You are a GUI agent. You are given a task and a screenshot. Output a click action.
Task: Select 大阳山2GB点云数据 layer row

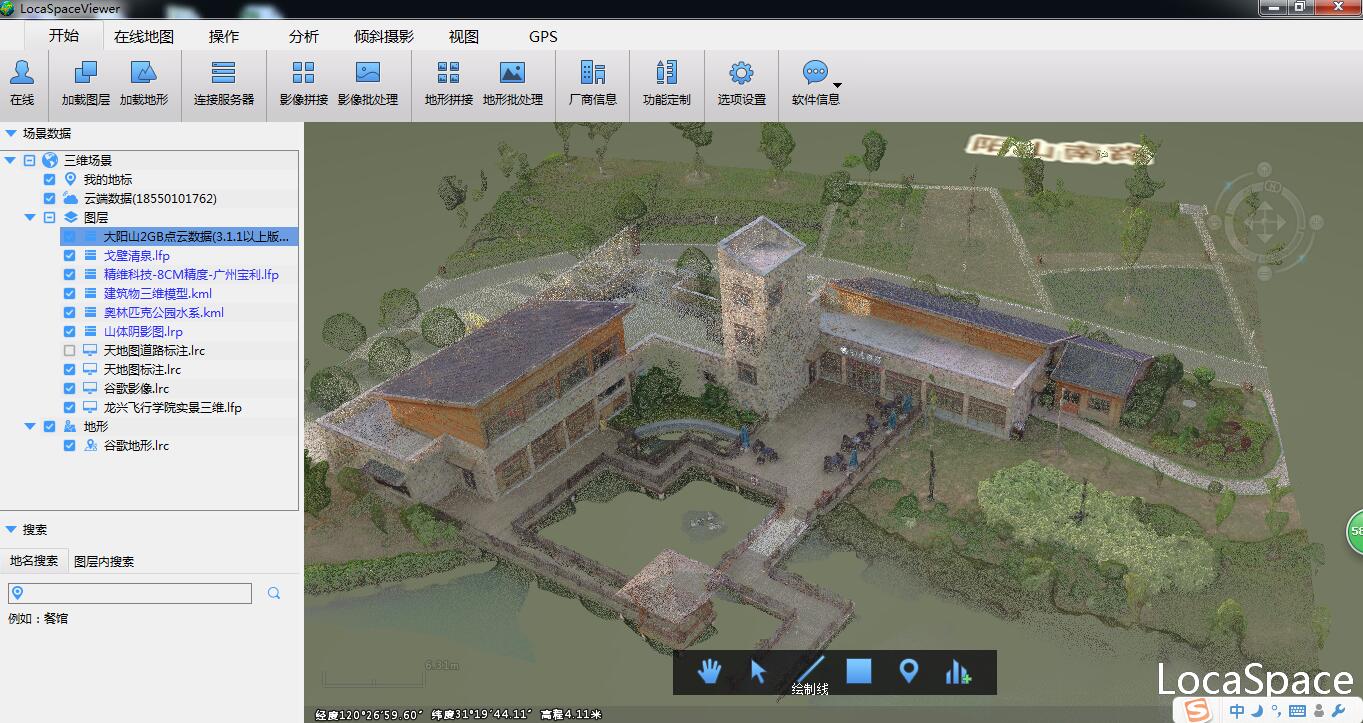tap(179, 236)
